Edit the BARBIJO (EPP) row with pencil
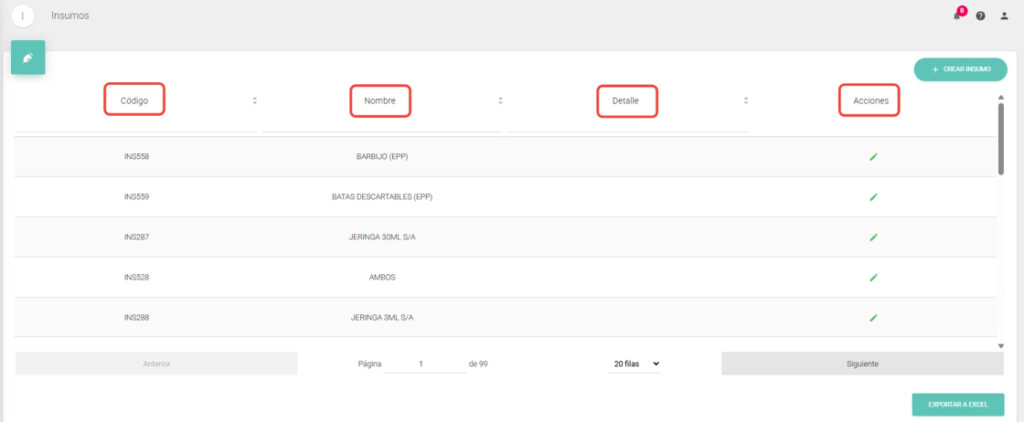Screen dimensions: 1024x422 [x=873, y=157]
